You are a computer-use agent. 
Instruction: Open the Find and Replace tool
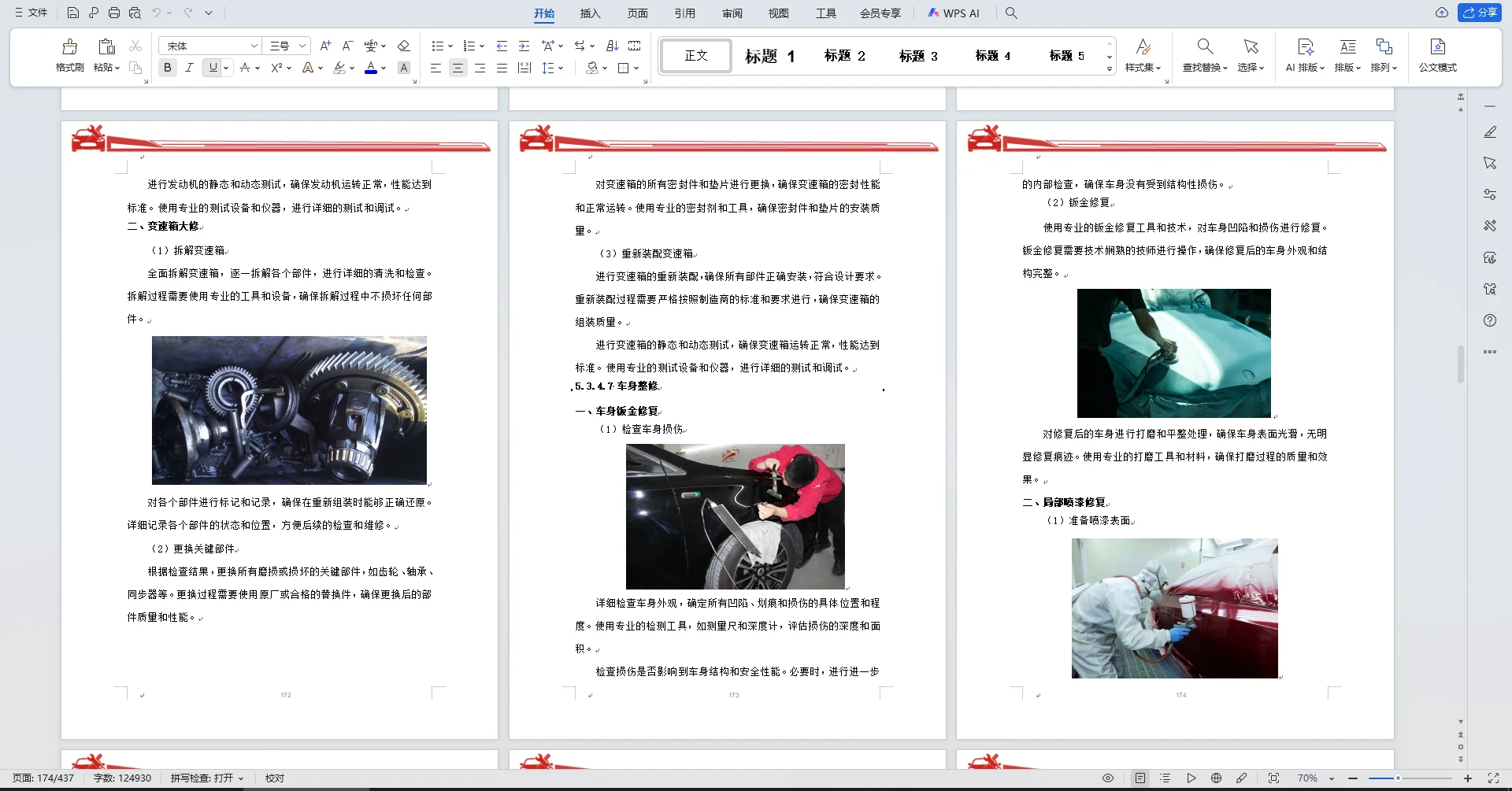tap(1204, 56)
